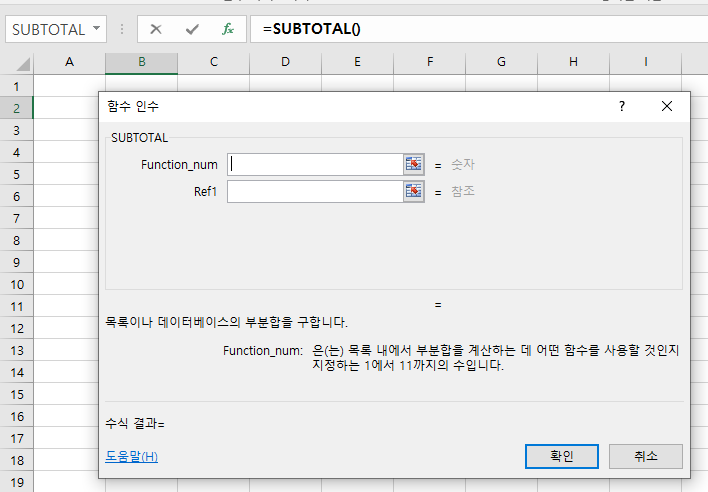Click in the Ref1 input field
The width and height of the screenshot is (708, 492).
[314, 191]
